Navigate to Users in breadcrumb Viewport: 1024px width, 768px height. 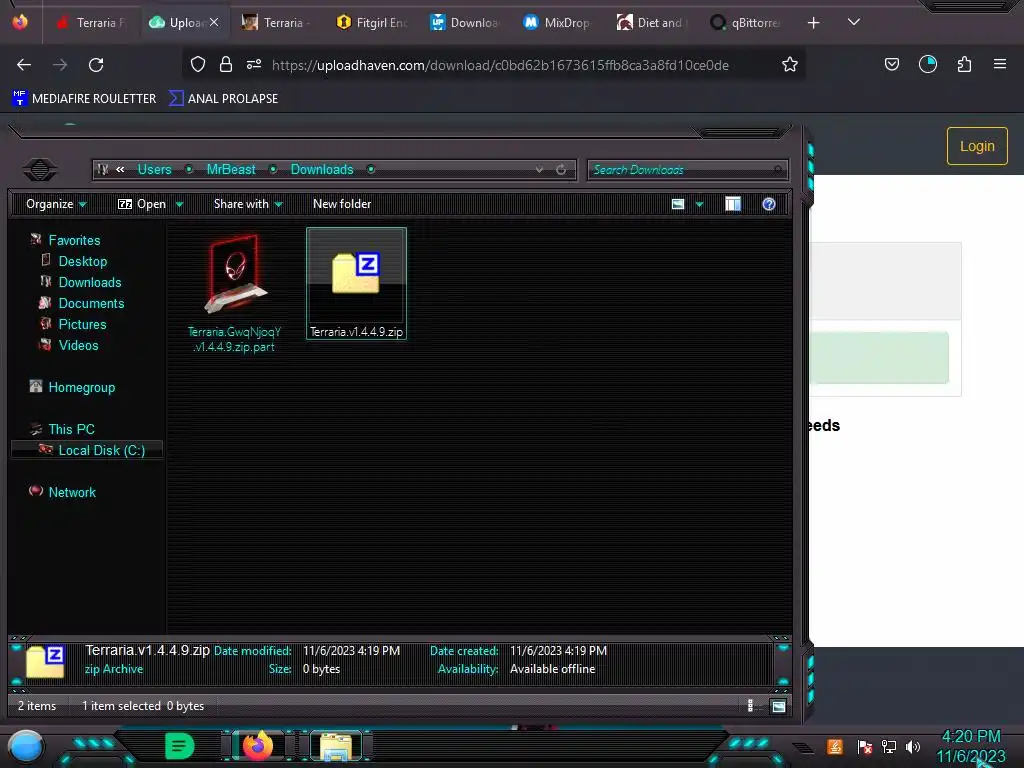tap(154, 170)
